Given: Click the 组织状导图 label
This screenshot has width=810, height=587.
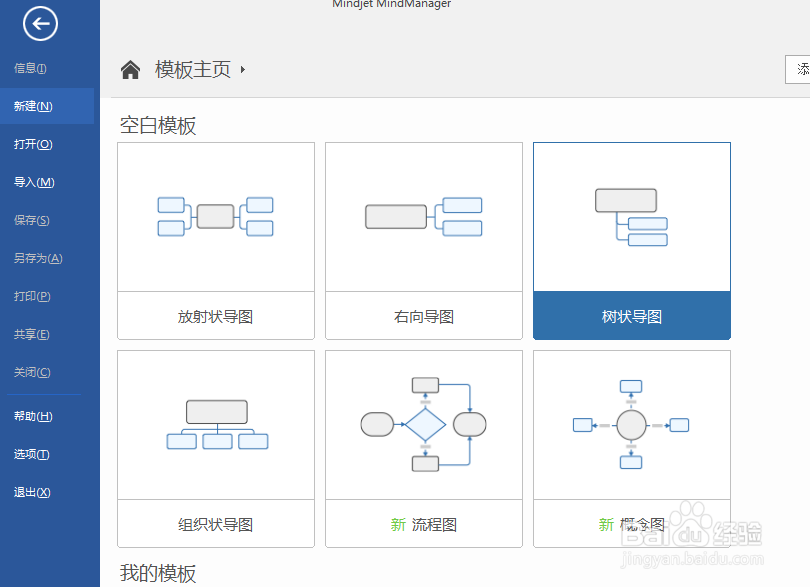Looking at the screenshot, I should [215, 524].
